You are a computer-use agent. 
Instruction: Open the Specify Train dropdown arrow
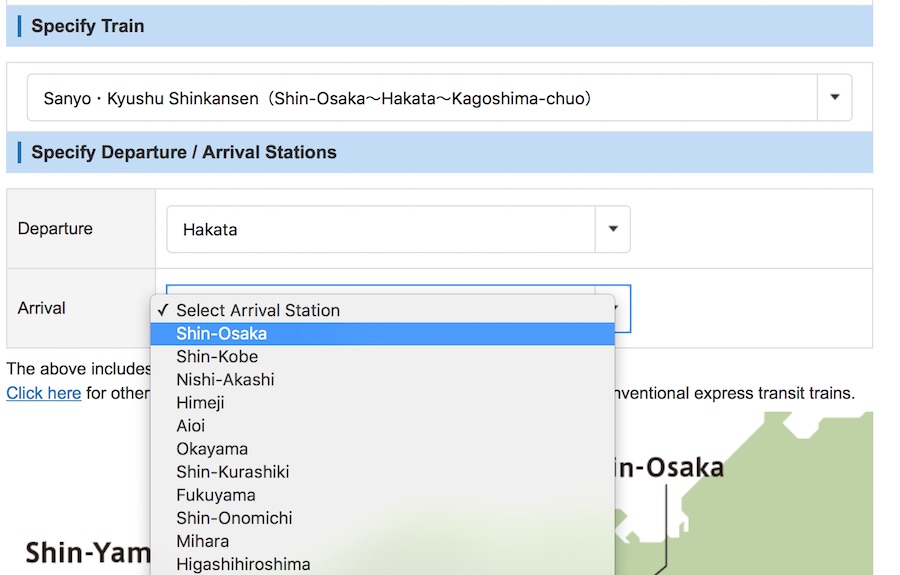[x=834, y=98]
